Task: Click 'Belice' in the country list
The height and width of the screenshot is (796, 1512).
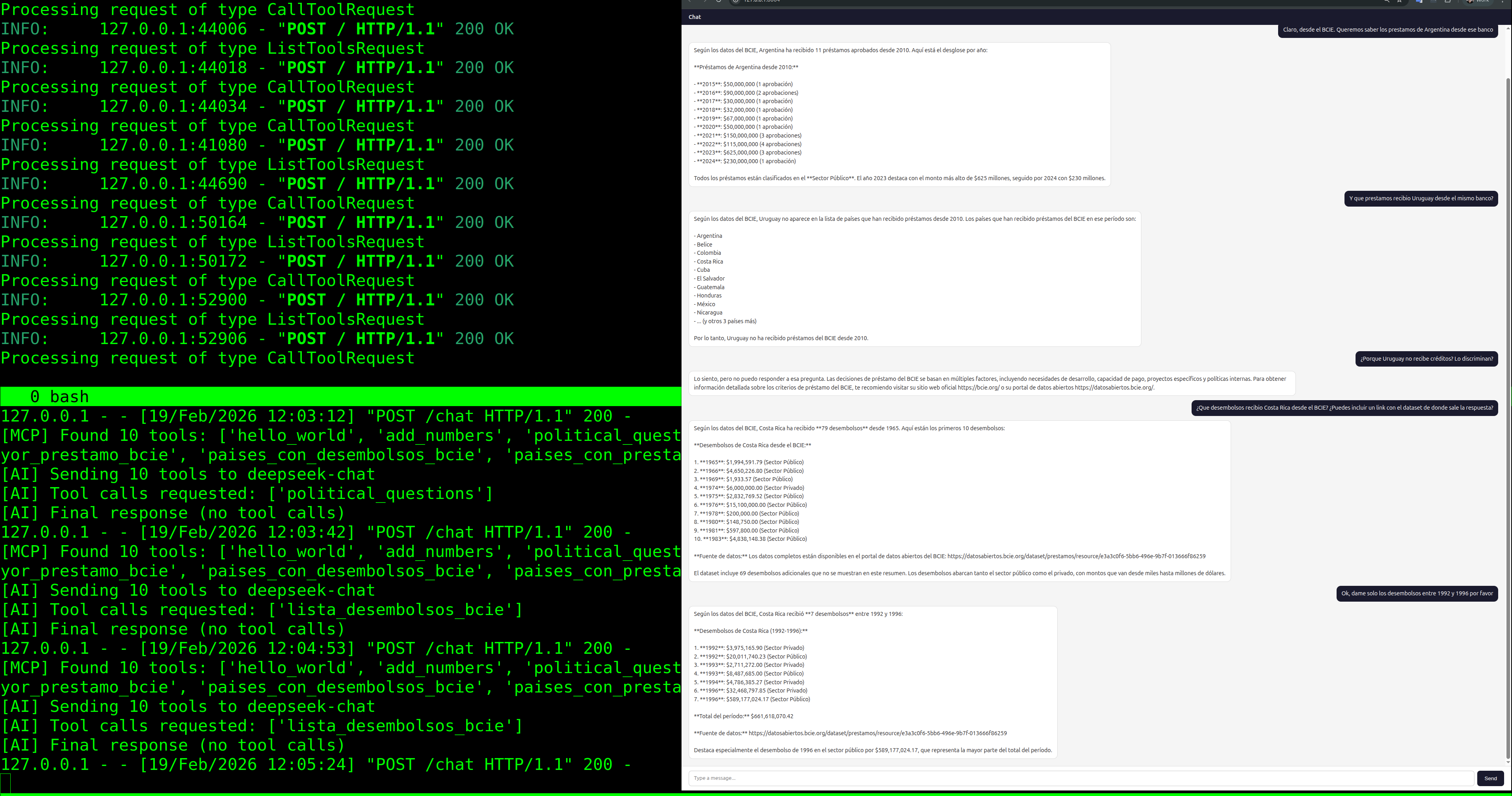Action: (703, 245)
